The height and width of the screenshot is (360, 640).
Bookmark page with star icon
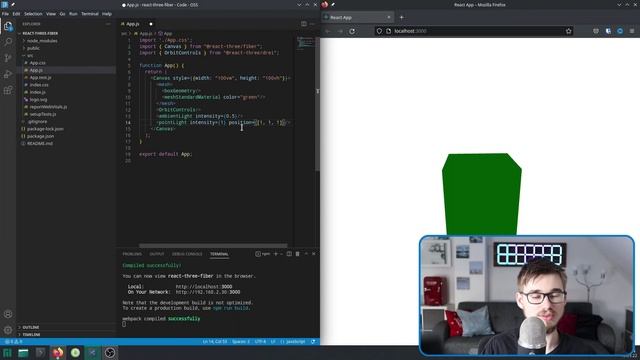point(569,31)
